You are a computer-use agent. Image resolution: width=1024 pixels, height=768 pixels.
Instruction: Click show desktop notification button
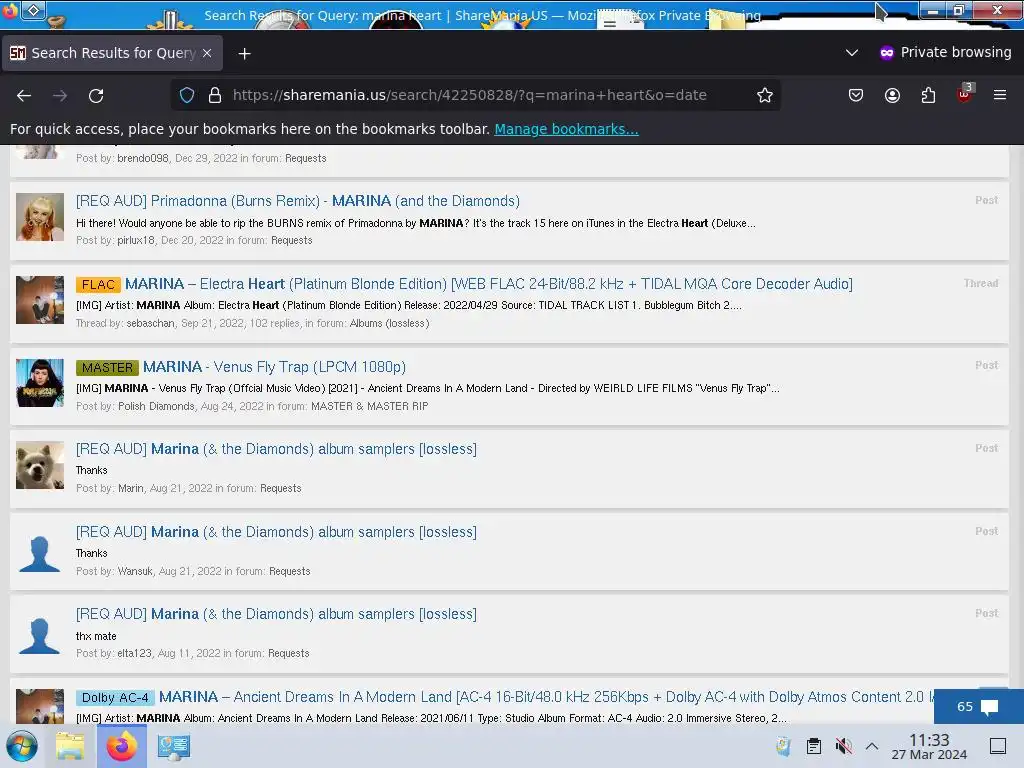click(x=998, y=746)
